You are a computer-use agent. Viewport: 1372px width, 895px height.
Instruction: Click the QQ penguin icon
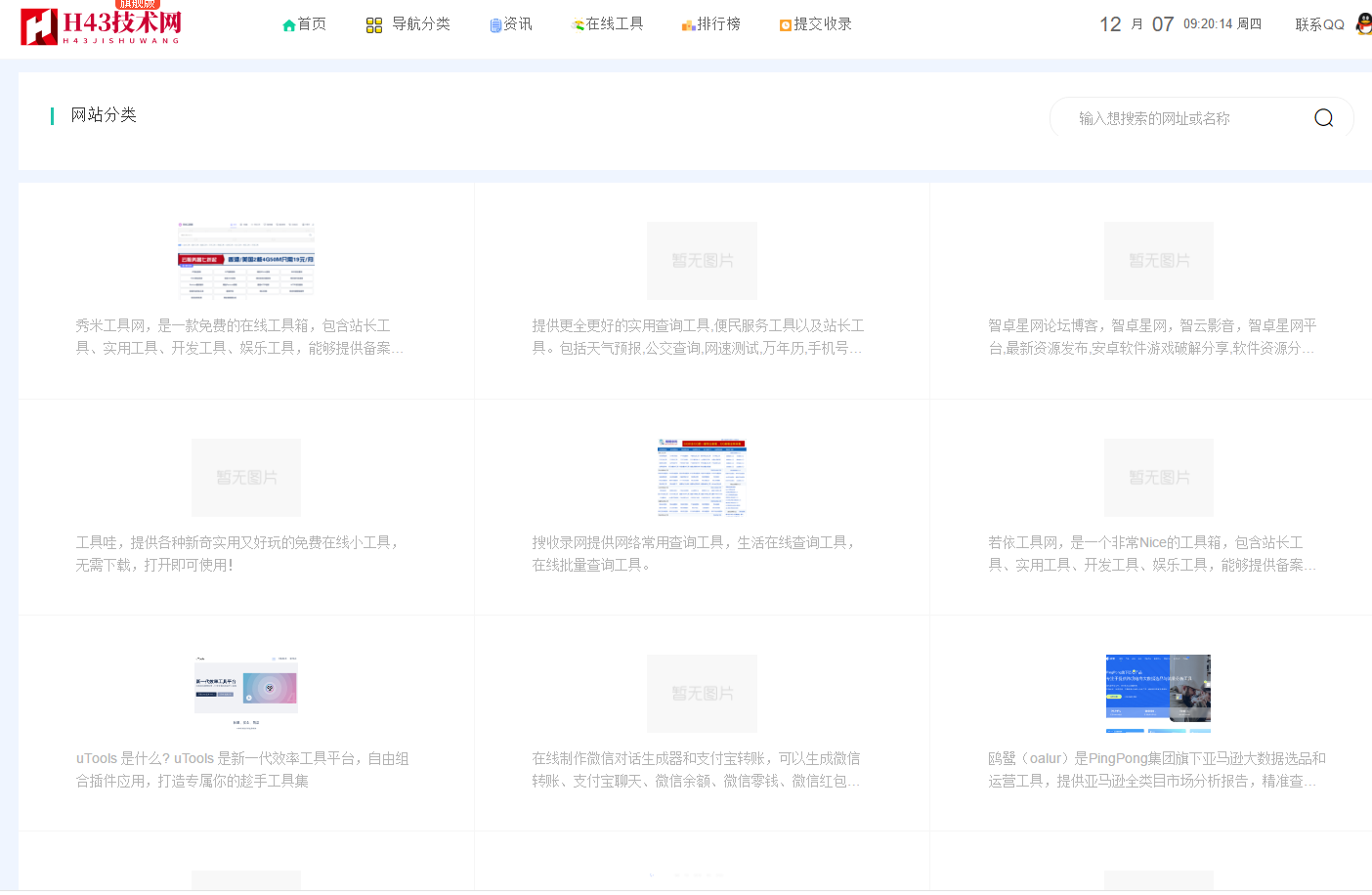click(x=1363, y=24)
